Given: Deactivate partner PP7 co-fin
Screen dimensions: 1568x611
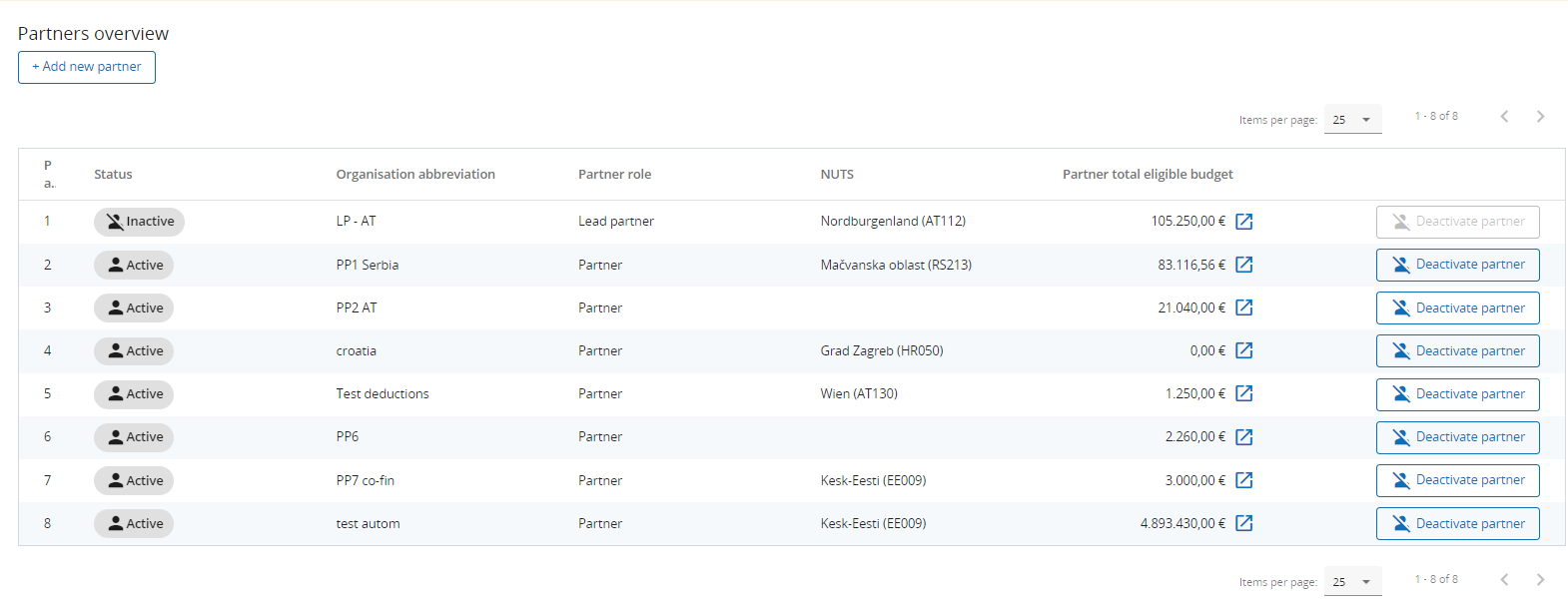Looking at the screenshot, I should (1457, 480).
